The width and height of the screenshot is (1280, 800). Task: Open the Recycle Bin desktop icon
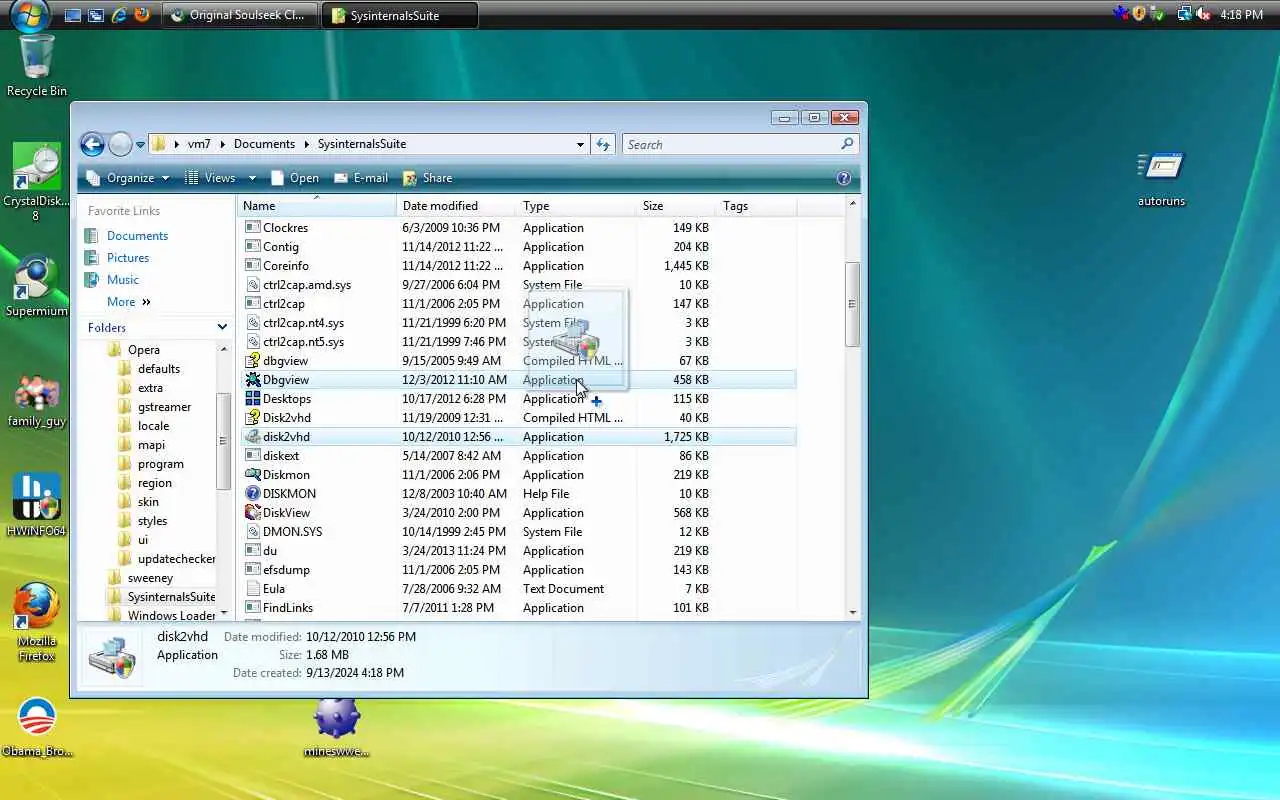click(37, 65)
